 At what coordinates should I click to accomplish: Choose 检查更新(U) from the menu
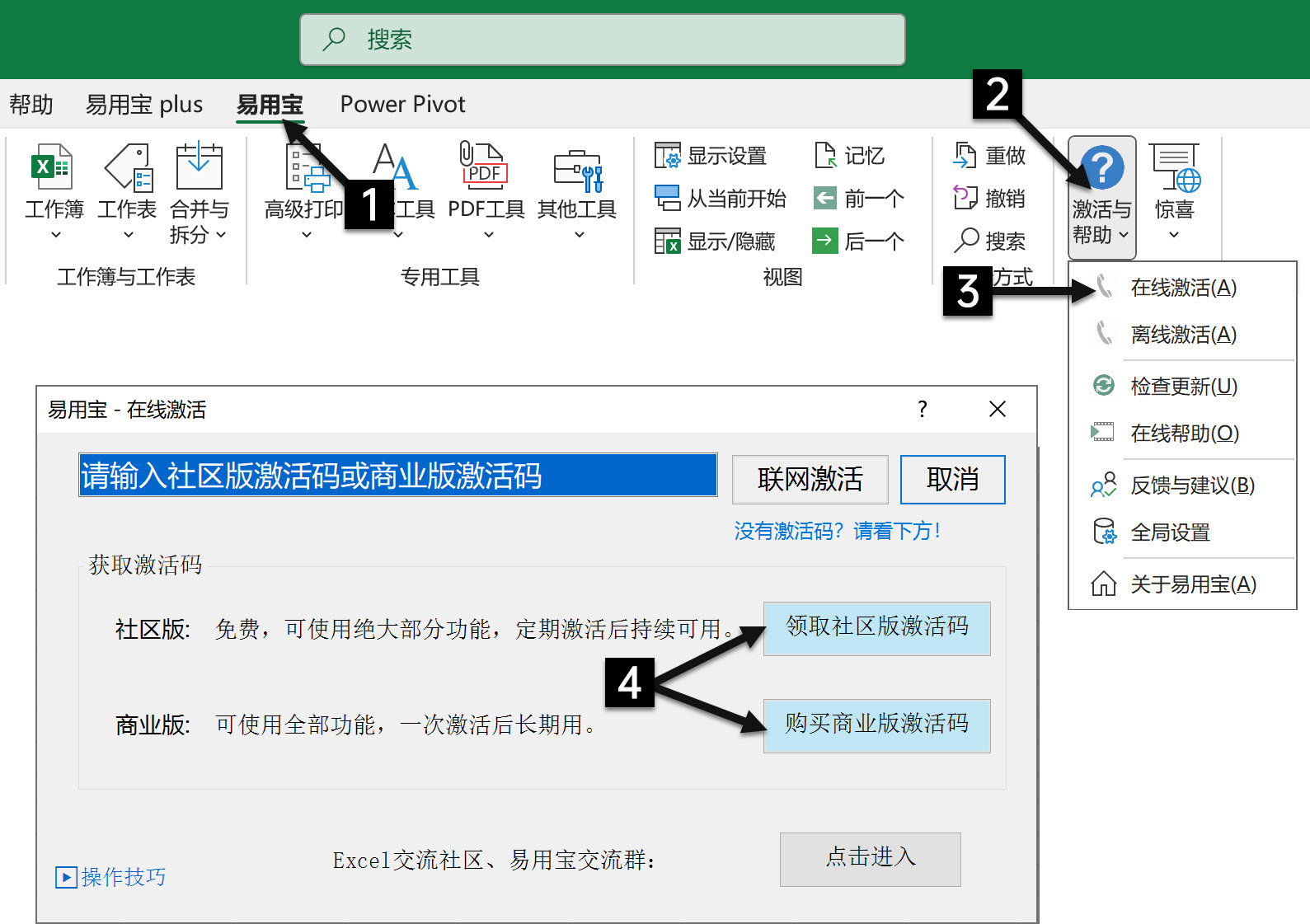coord(1182,386)
